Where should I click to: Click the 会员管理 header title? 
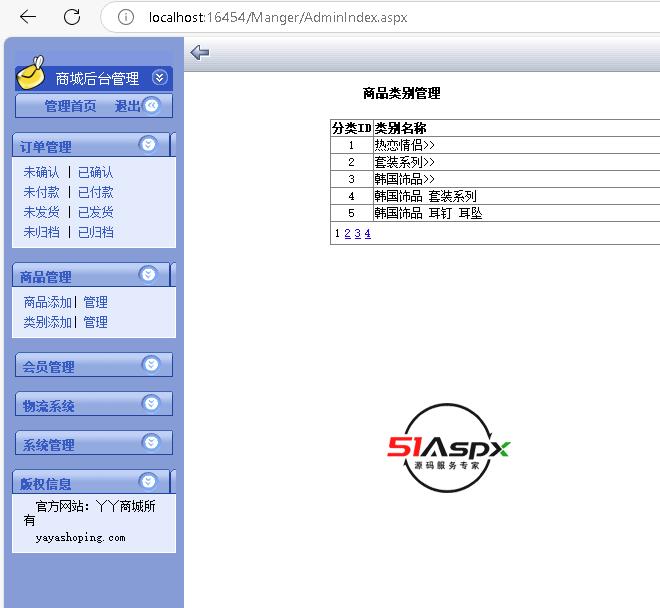click(48, 367)
